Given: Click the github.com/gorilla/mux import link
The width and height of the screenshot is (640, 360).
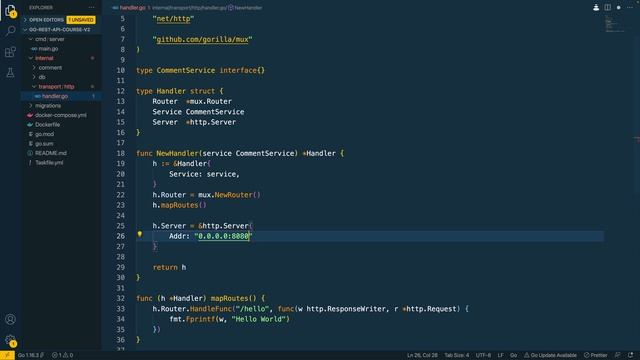Looking at the screenshot, I should 202,40.
